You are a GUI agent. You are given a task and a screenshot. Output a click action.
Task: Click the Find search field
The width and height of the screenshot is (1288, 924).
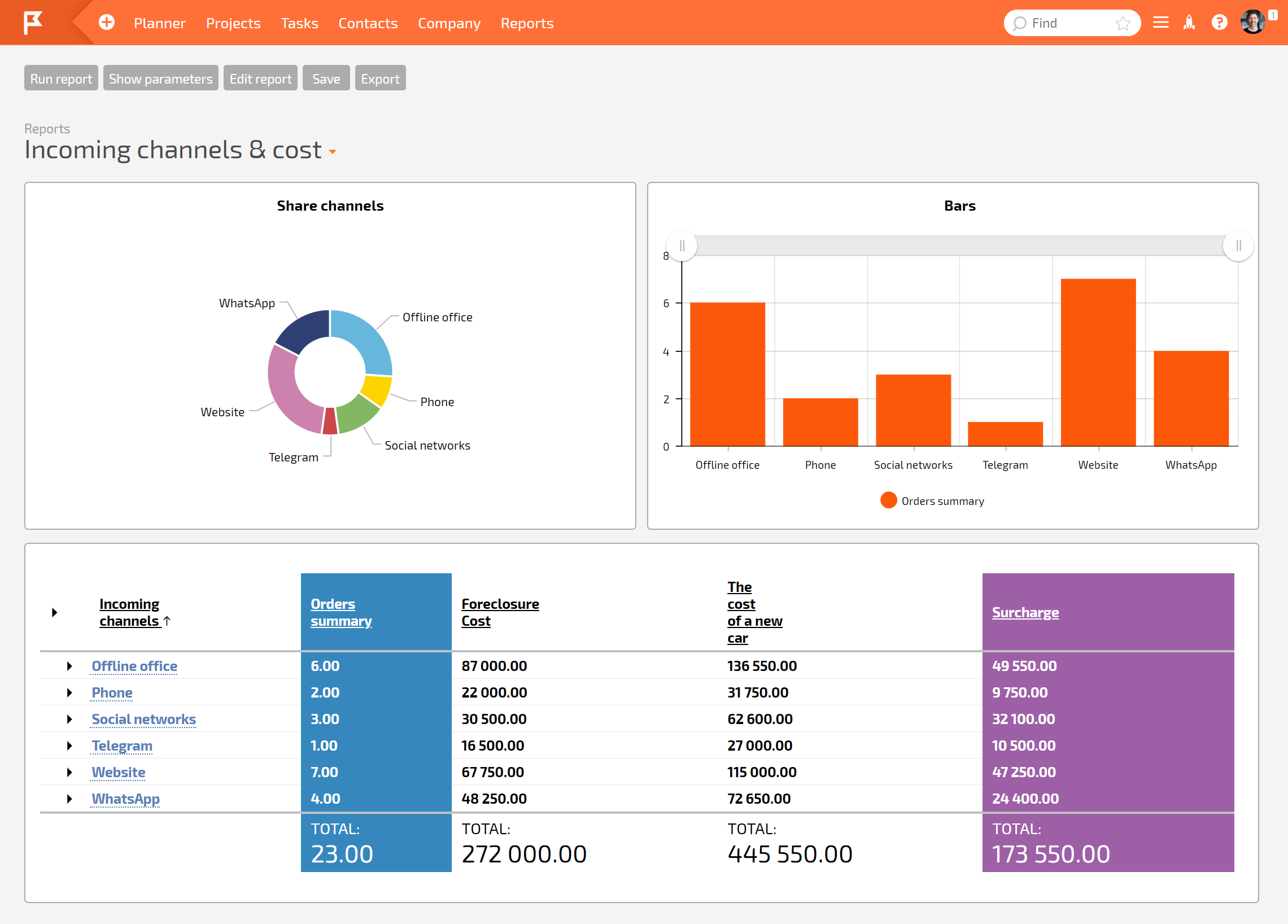(1072, 23)
